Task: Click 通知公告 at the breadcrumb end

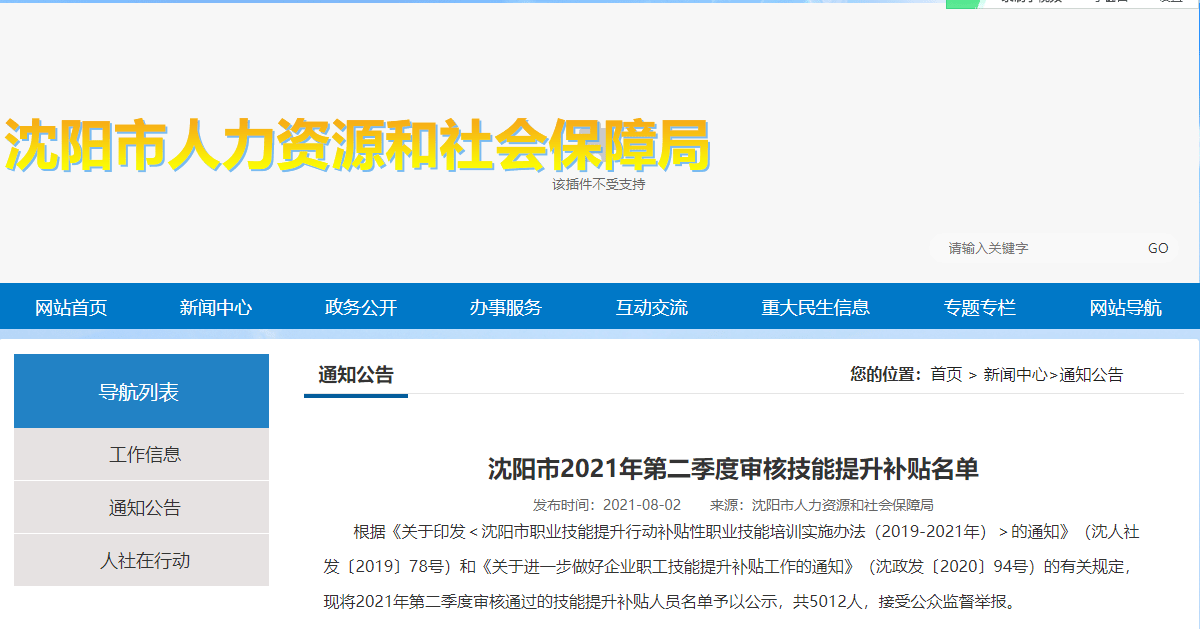Action: 1092,375
